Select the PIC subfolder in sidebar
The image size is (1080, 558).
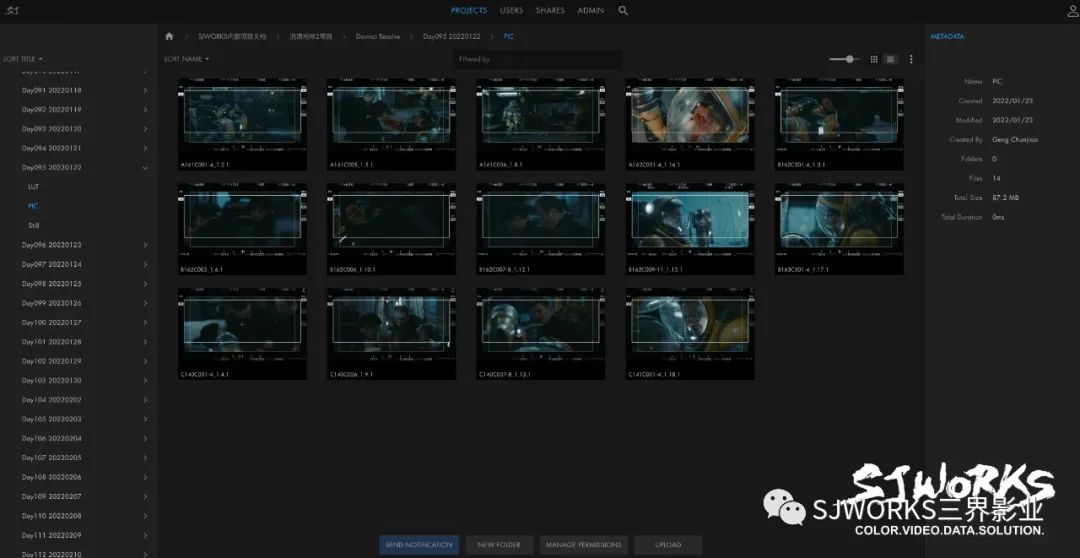point(33,206)
